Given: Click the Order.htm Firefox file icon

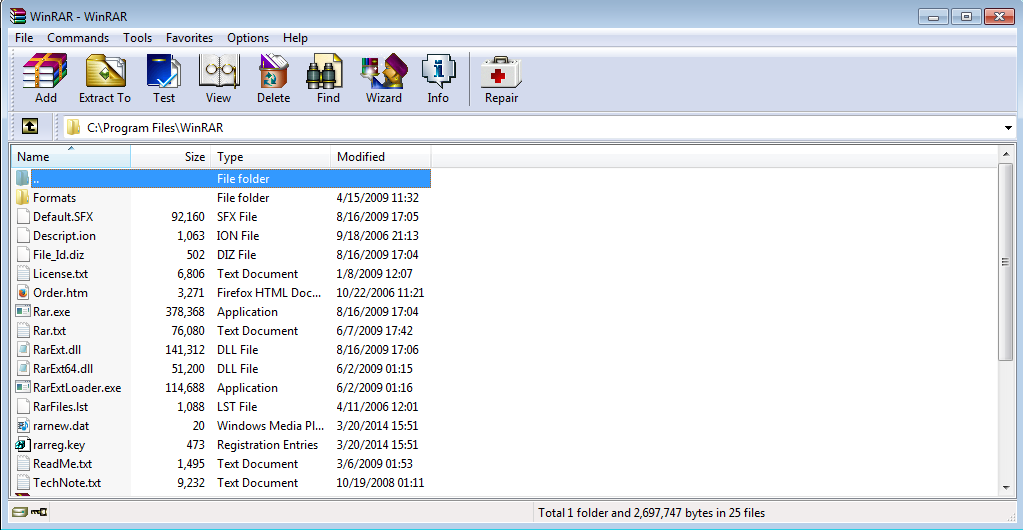Looking at the screenshot, I should [x=23, y=292].
